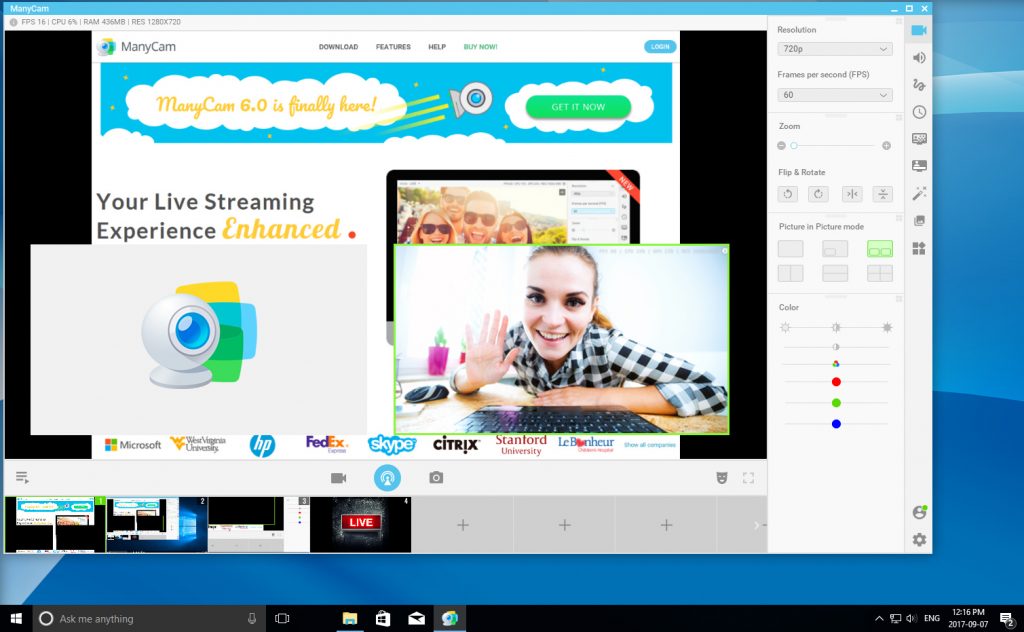Start video recording with the camcorder icon
Screen dimensions: 1024x632
pos(338,478)
